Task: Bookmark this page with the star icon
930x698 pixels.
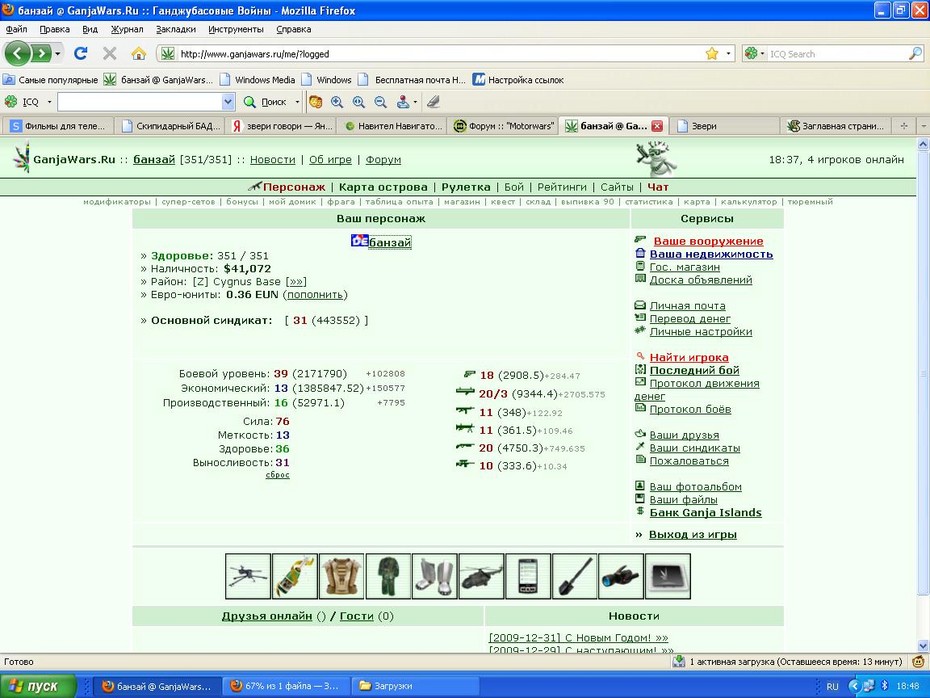Action: [712, 54]
